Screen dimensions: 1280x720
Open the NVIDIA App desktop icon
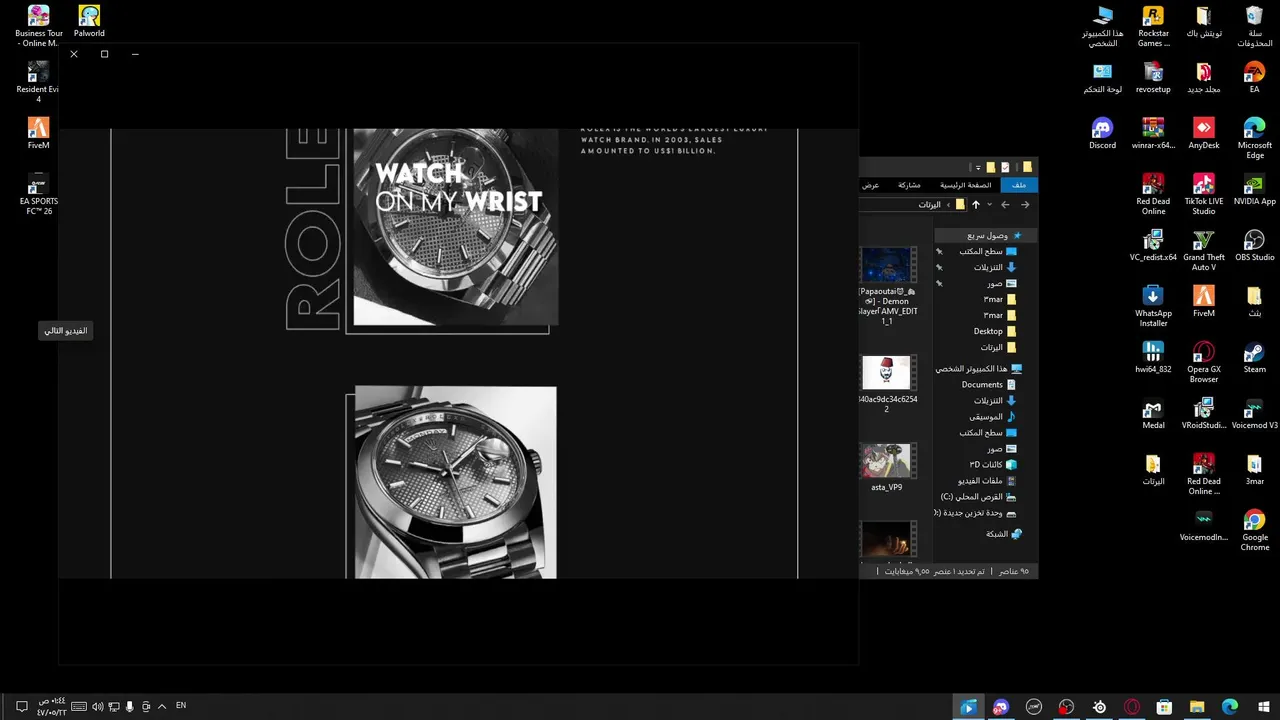pyautogui.click(x=1254, y=188)
